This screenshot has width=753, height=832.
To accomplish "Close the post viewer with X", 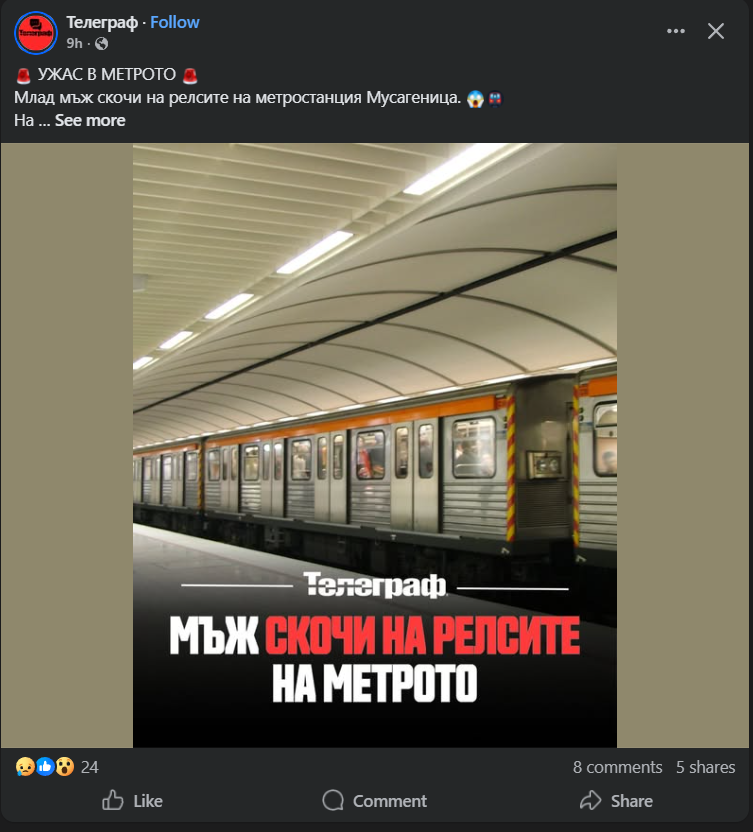I will pos(716,31).
